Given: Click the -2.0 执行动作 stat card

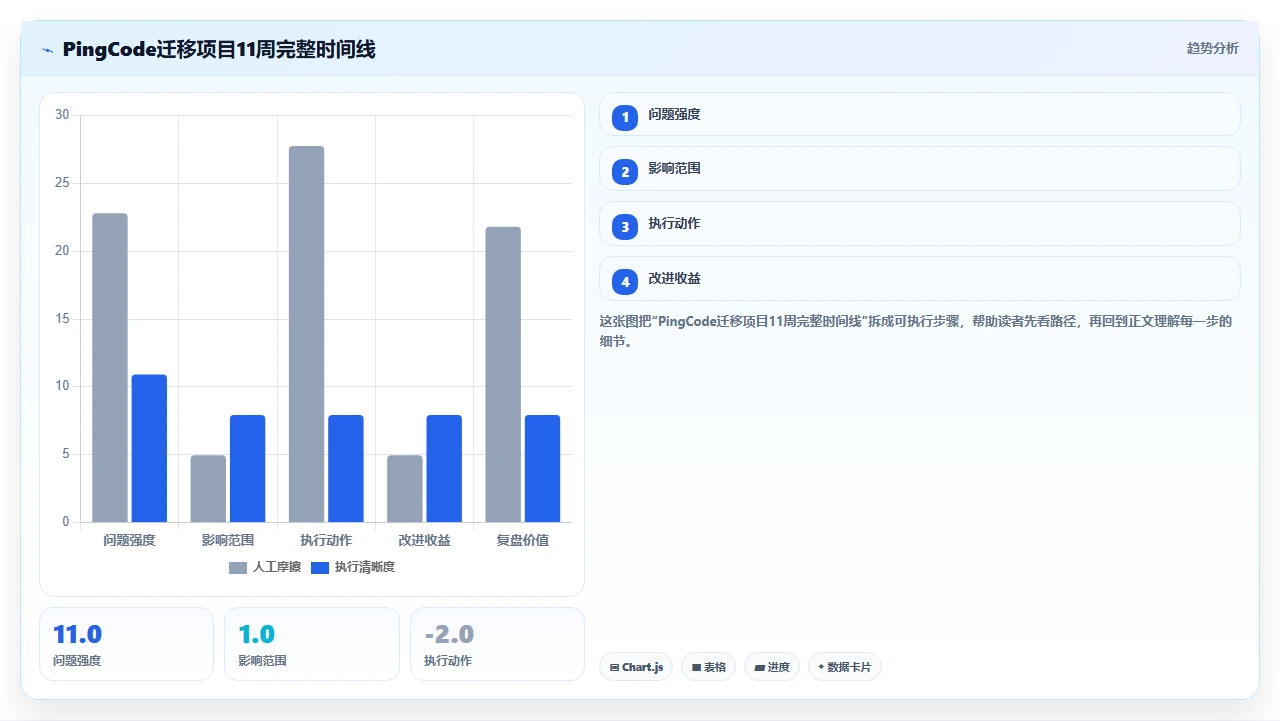Looking at the screenshot, I should (497, 644).
